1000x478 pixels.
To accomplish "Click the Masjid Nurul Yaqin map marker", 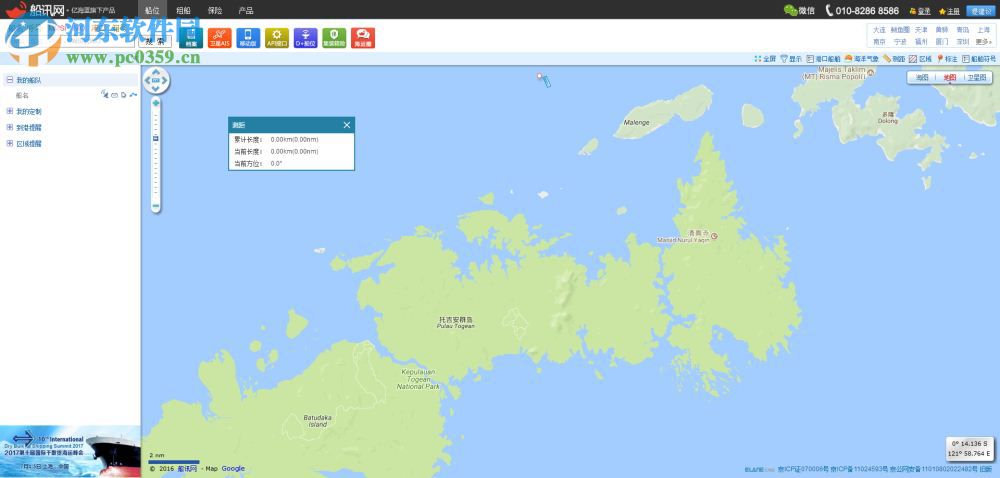I will 714,236.
